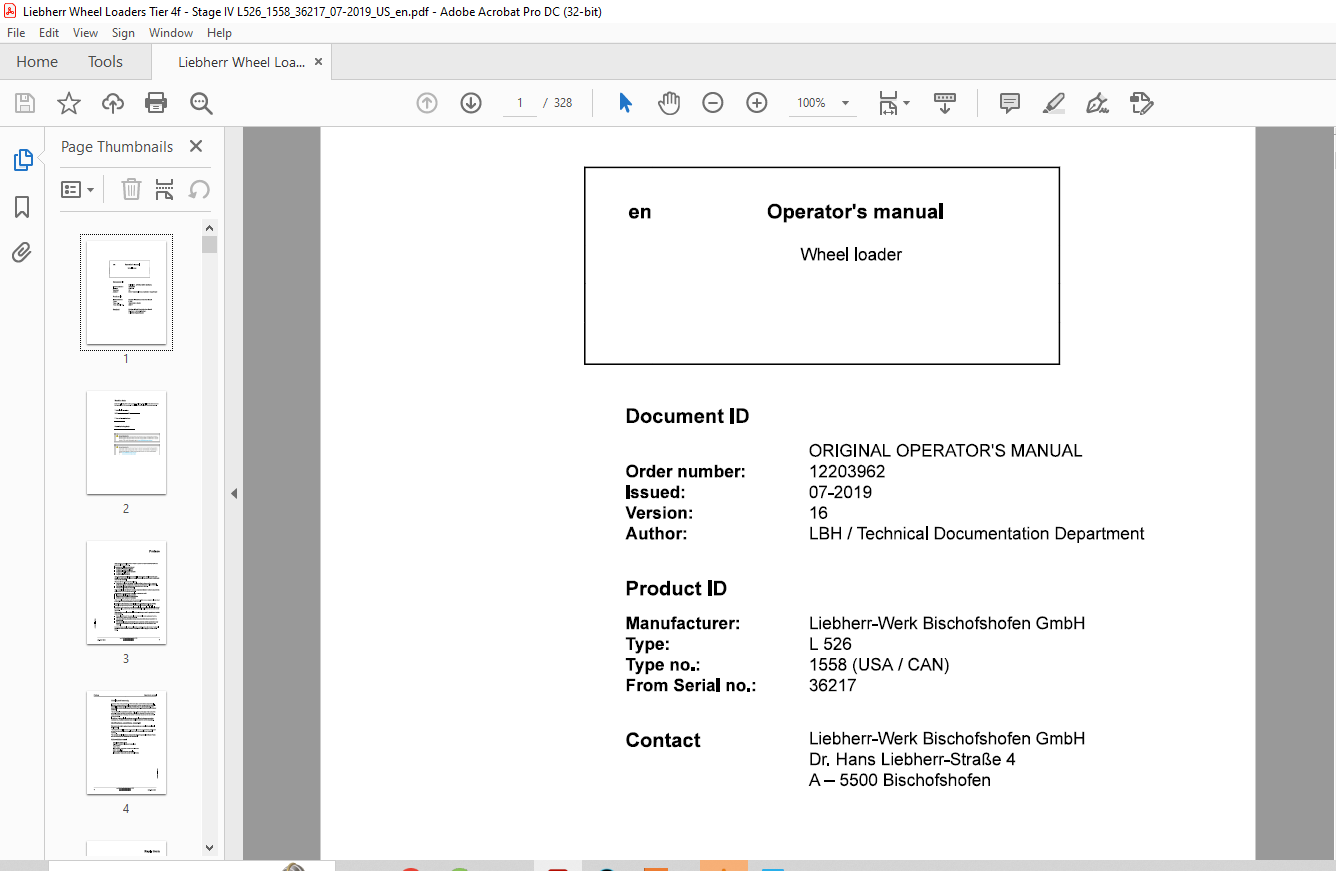Open the Sign document tool
Screen dimensions: 1336x871
tap(1097, 103)
